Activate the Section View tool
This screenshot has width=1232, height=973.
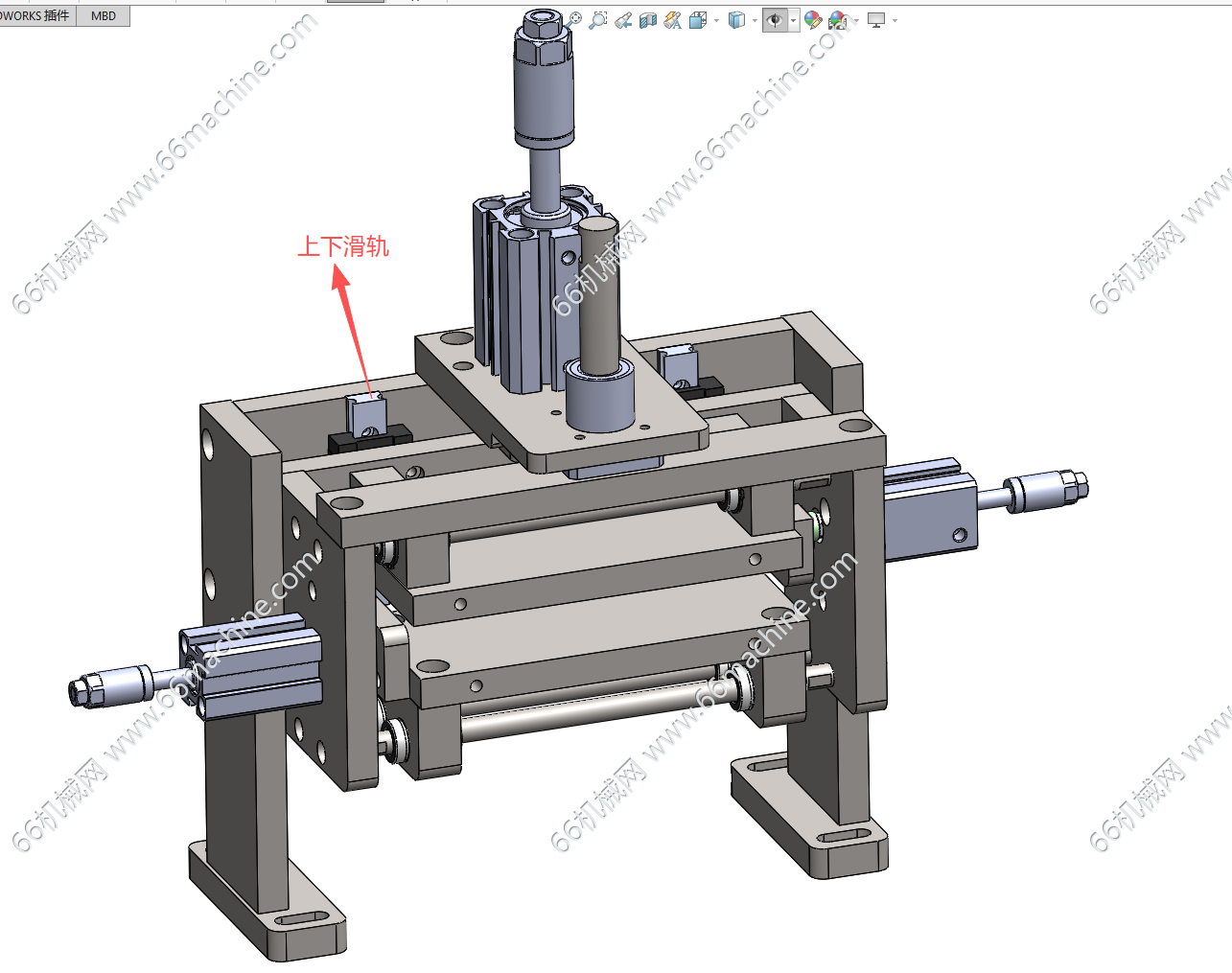coord(648,19)
